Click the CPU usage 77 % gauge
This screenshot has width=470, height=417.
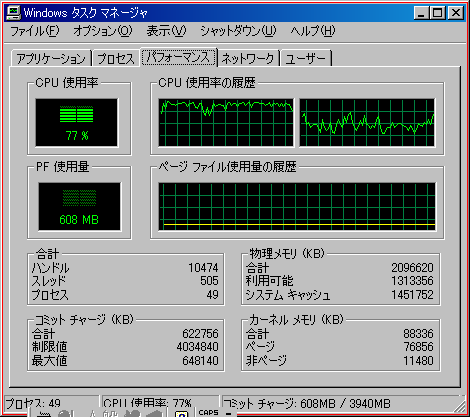pos(77,123)
